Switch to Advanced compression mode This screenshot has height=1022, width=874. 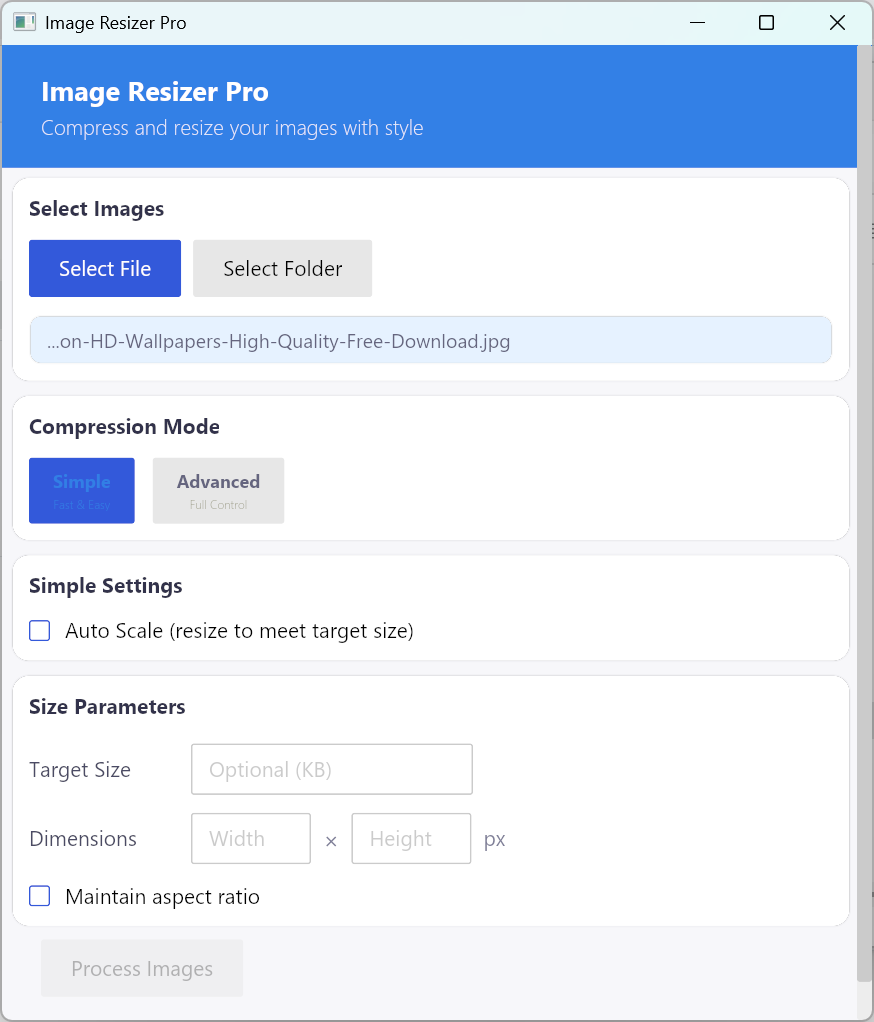(218, 490)
